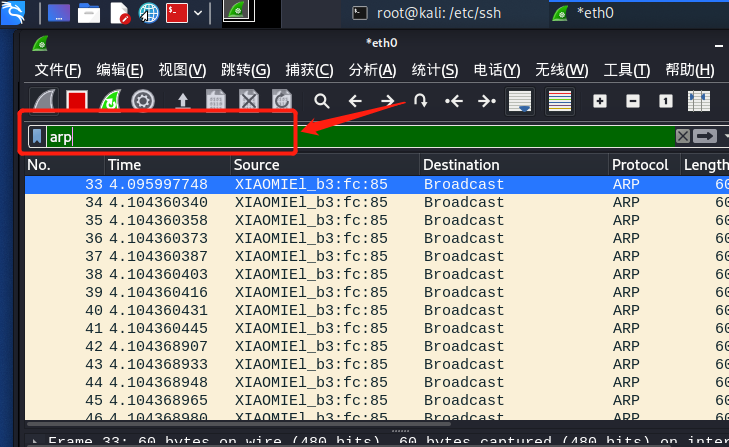Jump to the first packet icon
729x447 pixels.
[453, 101]
